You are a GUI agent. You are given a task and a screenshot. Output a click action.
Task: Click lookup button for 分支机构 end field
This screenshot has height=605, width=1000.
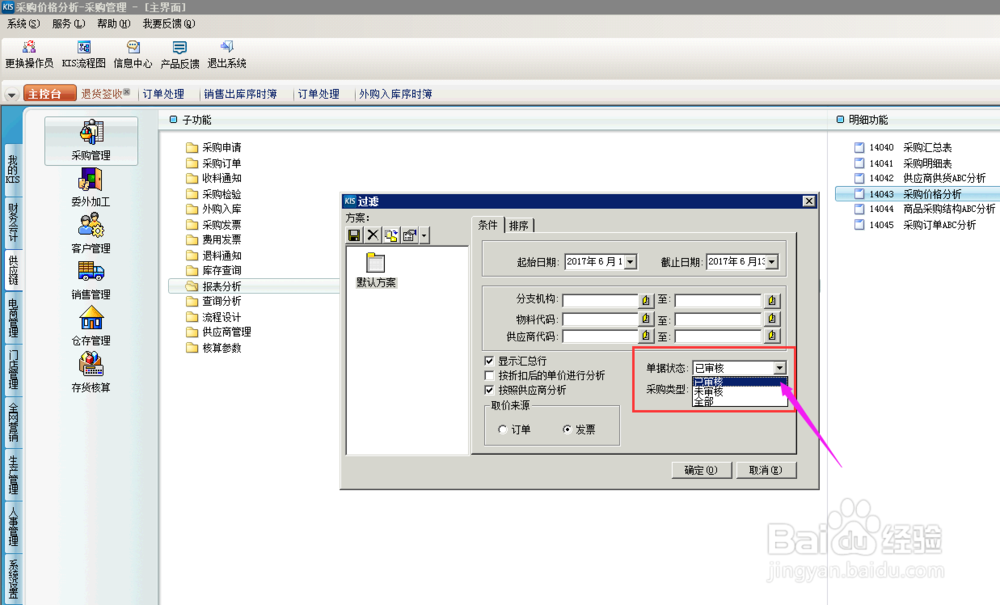tap(772, 300)
